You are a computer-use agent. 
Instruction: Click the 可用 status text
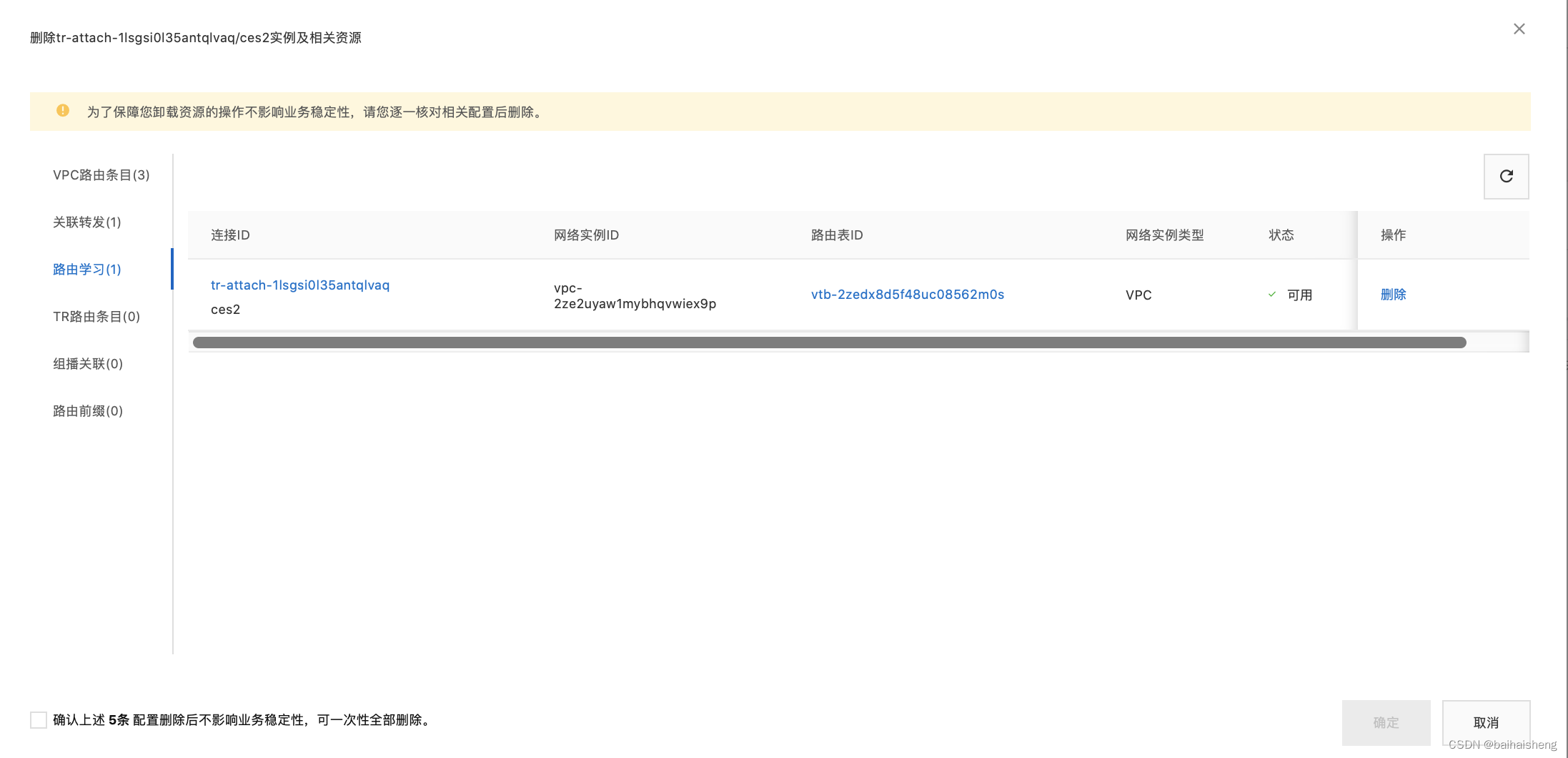pyautogui.click(x=1299, y=295)
